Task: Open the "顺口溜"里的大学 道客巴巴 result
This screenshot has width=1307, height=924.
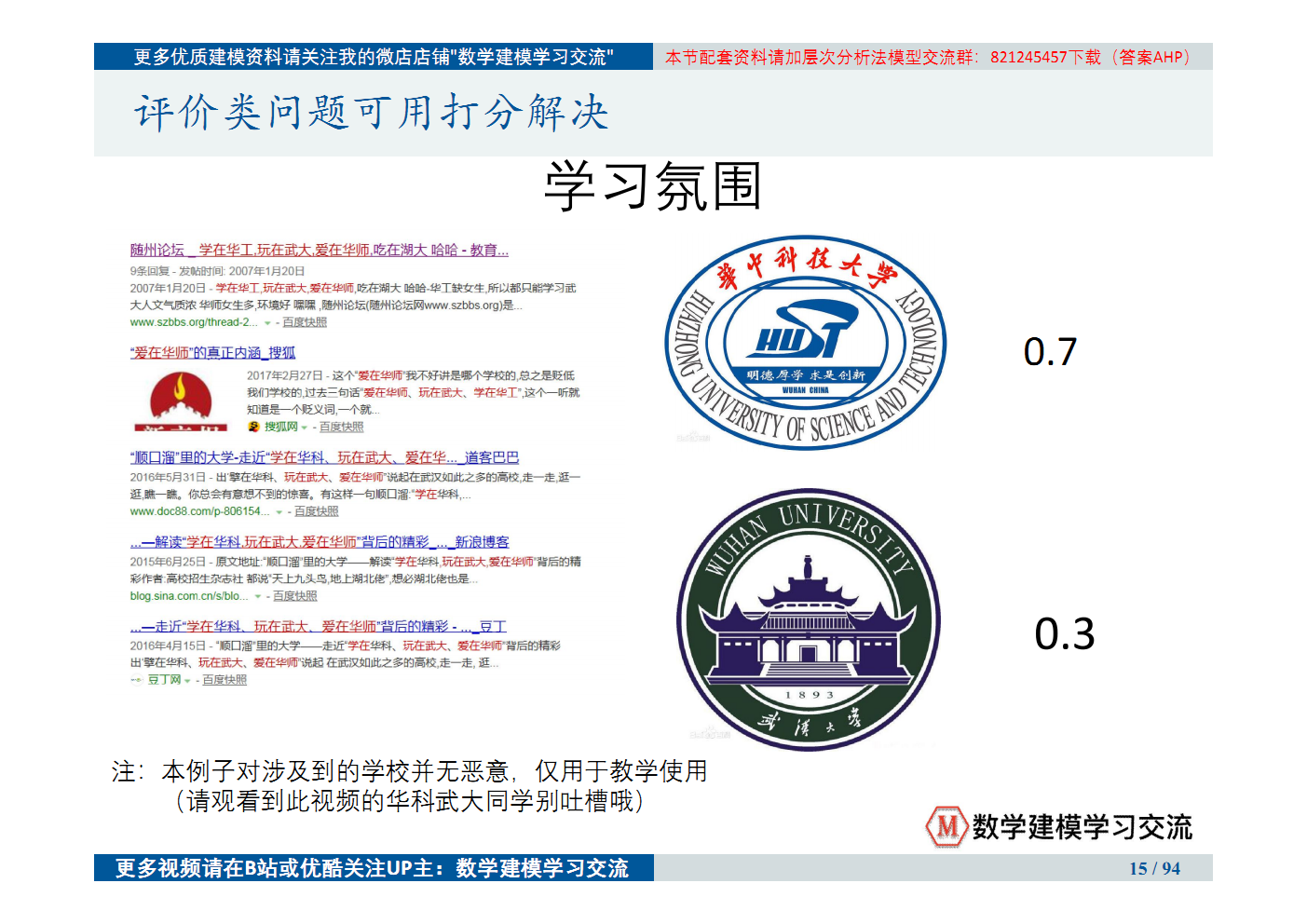Action: [x=324, y=457]
